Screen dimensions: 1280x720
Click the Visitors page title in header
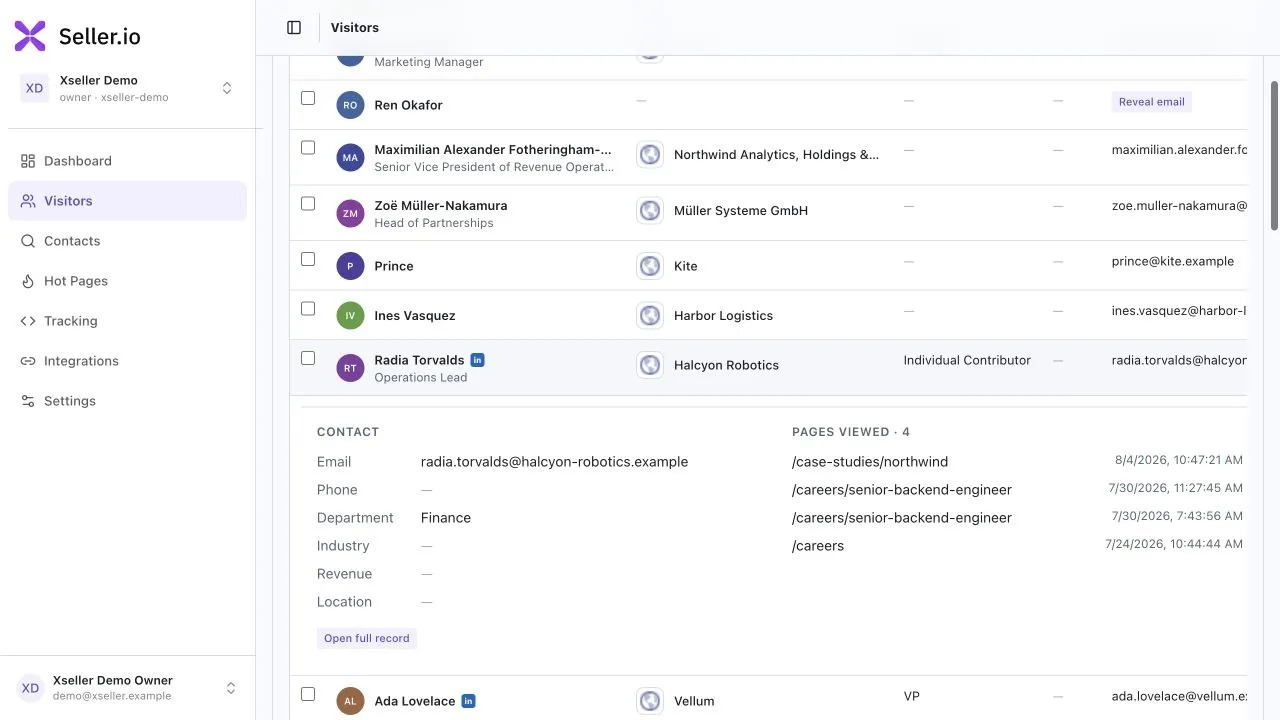click(355, 28)
